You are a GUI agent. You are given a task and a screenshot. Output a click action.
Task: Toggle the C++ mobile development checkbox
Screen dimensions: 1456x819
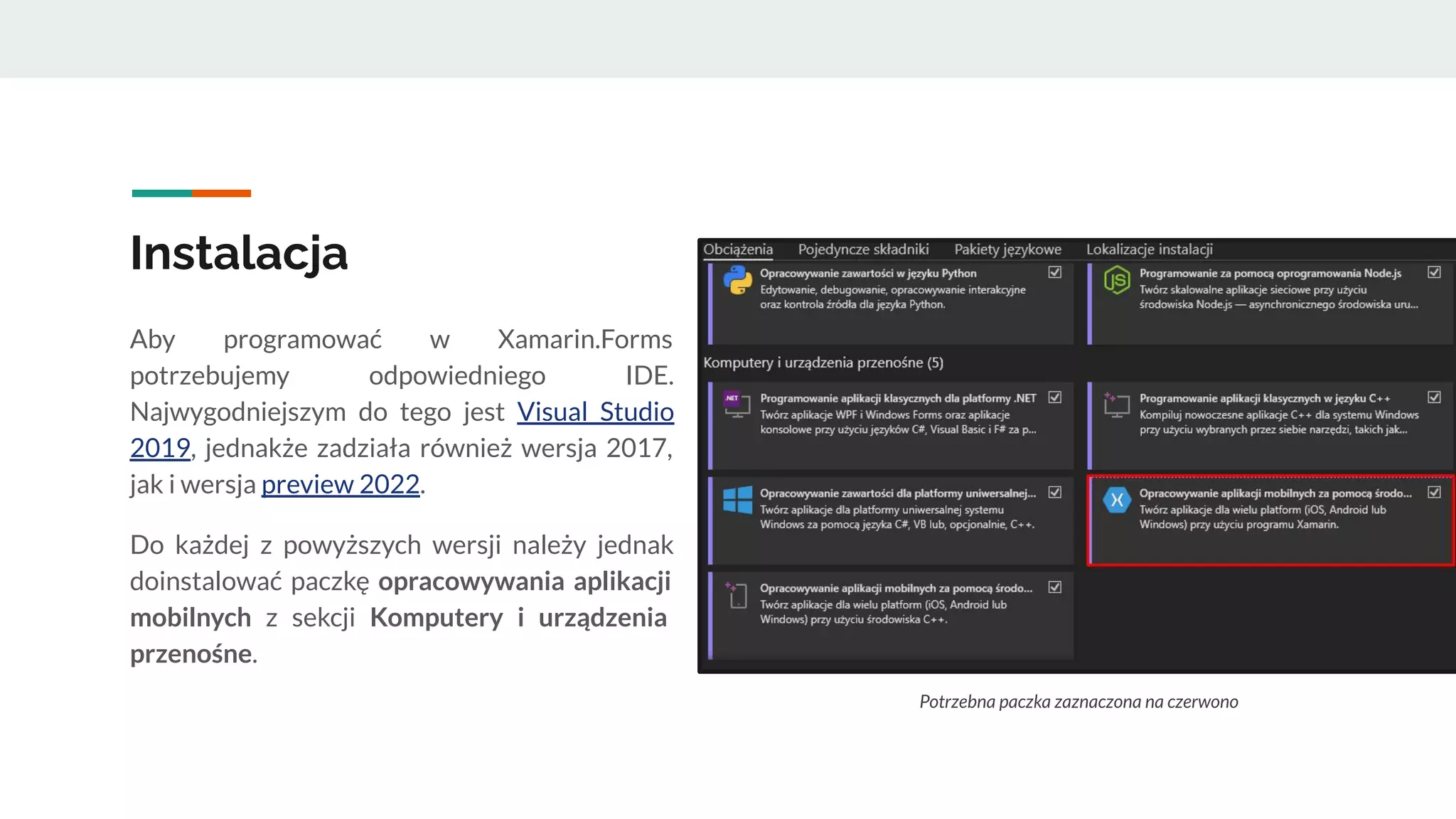(1055, 587)
